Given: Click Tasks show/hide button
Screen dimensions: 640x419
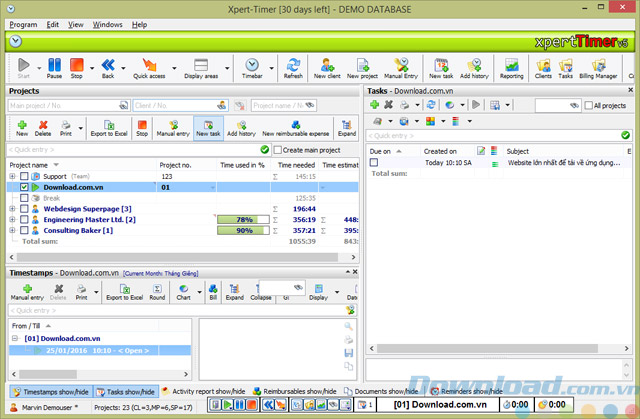Looking at the screenshot, I should 125,391.
